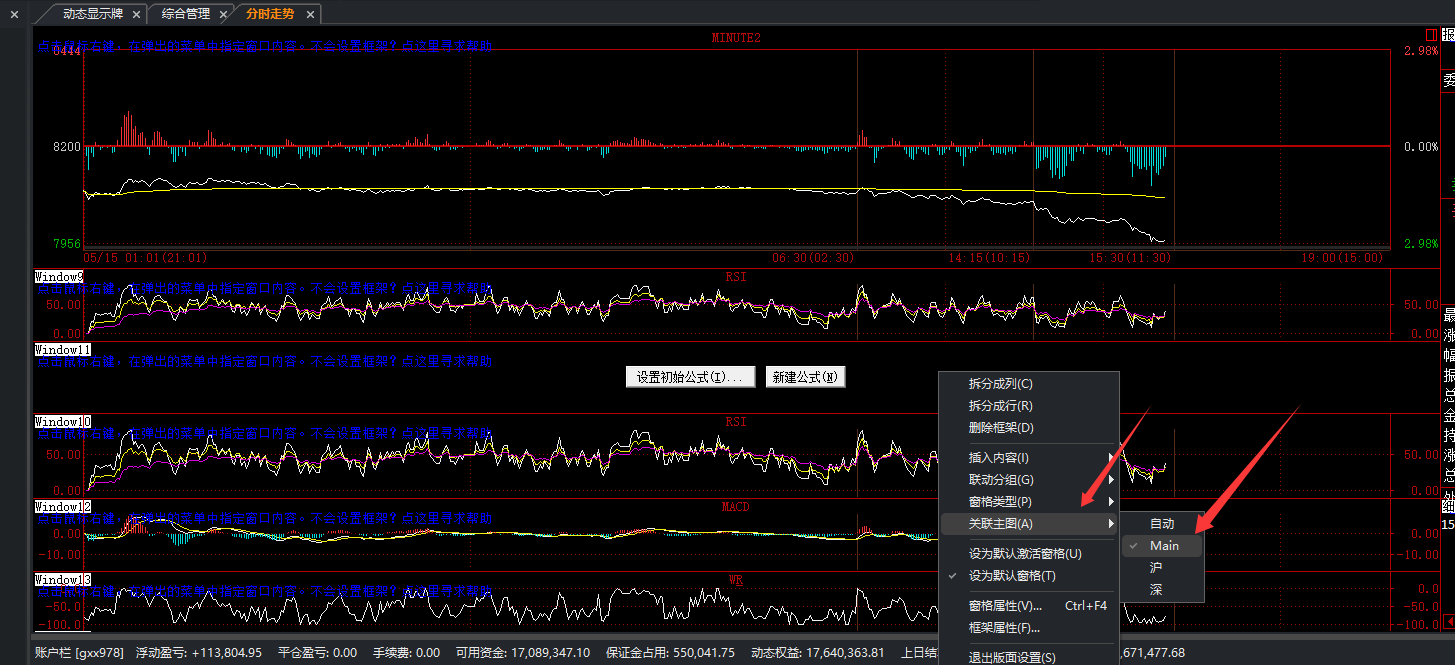Select 自动 in the 关联主图 submenu
The width and height of the screenshot is (1455, 665).
1163,524
